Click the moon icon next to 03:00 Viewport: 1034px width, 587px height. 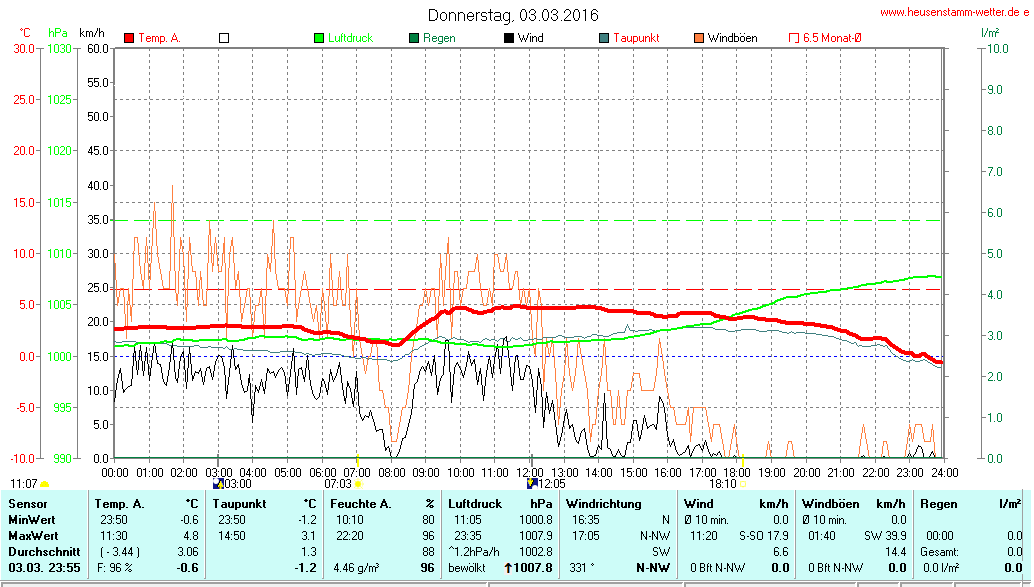218,484
